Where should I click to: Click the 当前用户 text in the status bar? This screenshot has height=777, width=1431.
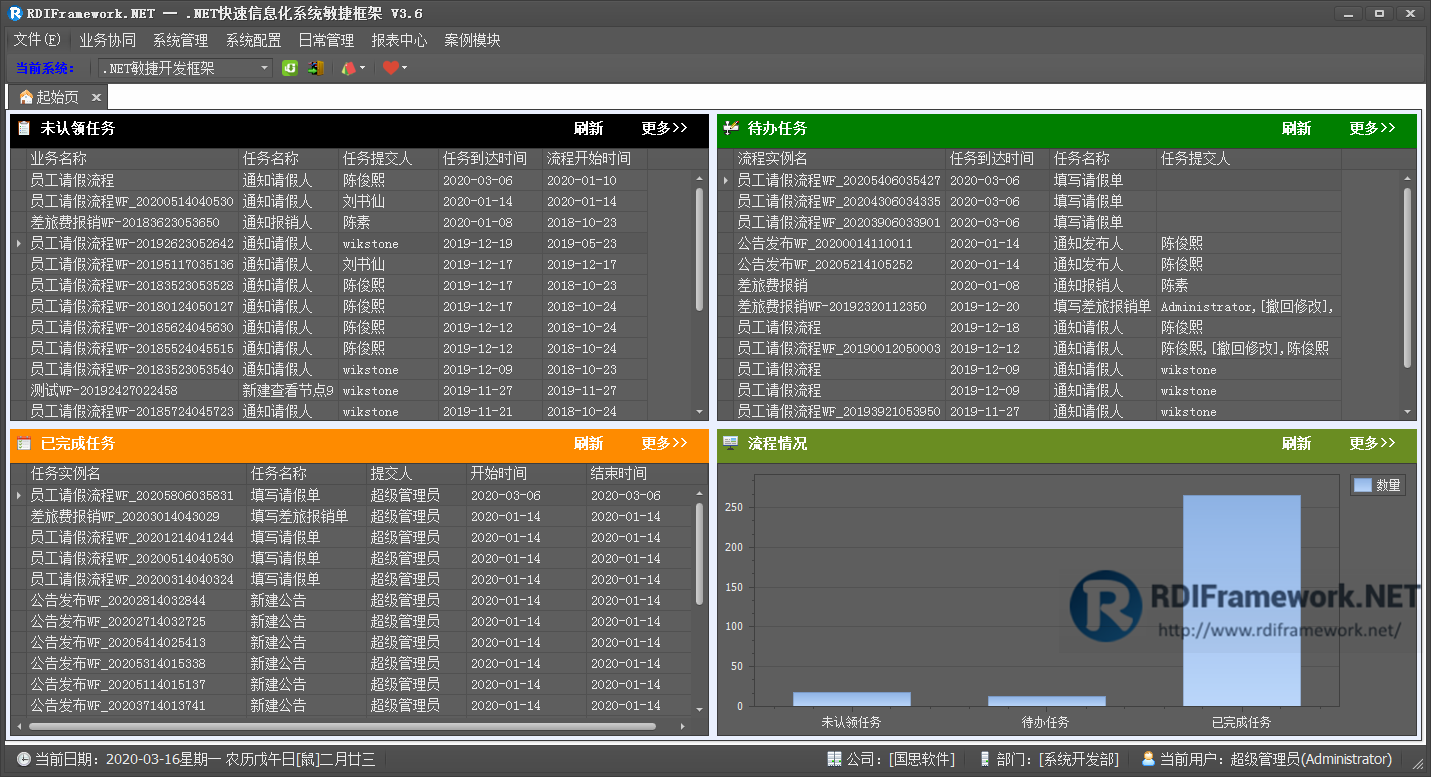(x=1276, y=760)
